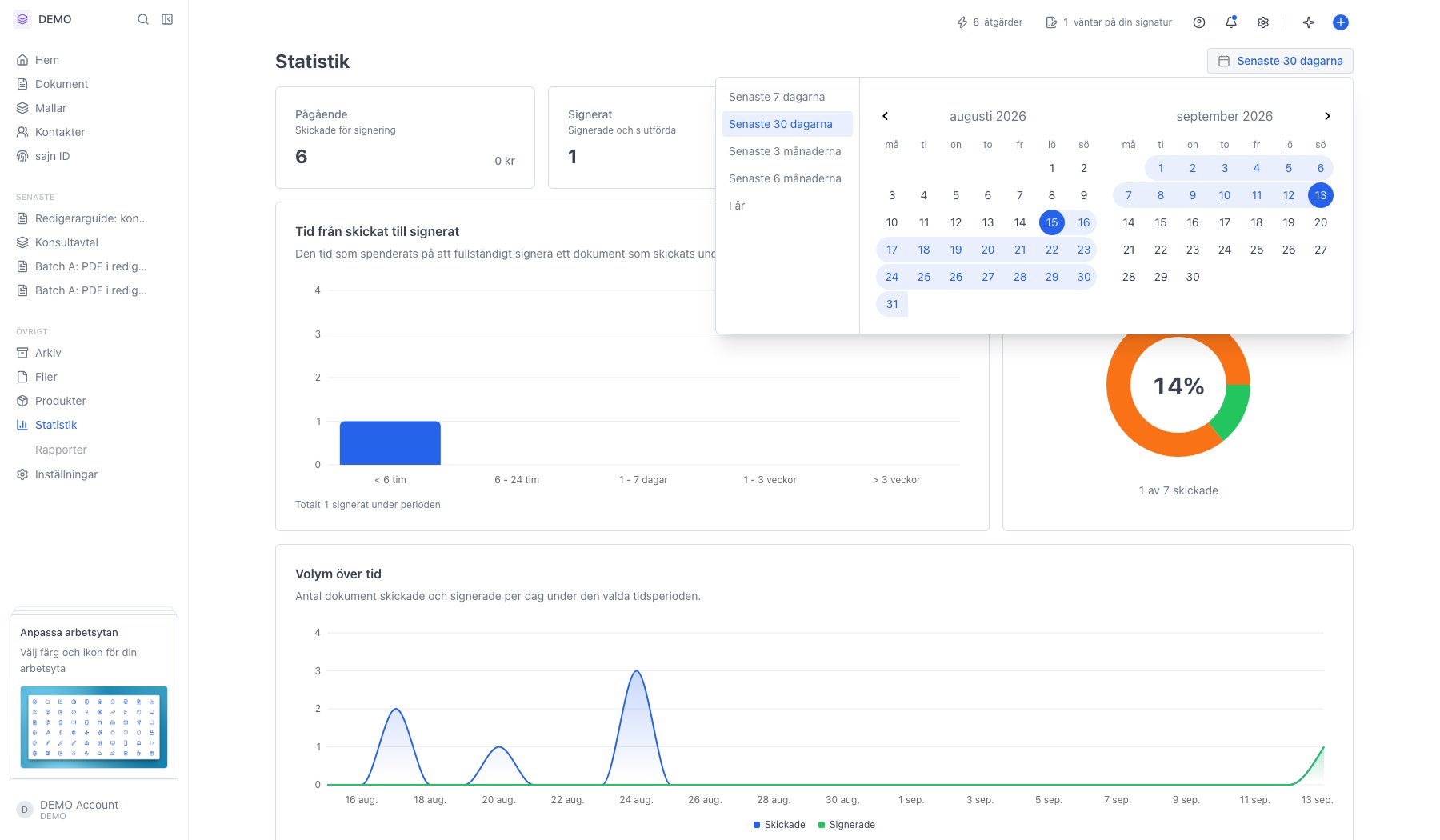
Task: Collapse the sidebar with panel icon
Action: click(x=167, y=19)
